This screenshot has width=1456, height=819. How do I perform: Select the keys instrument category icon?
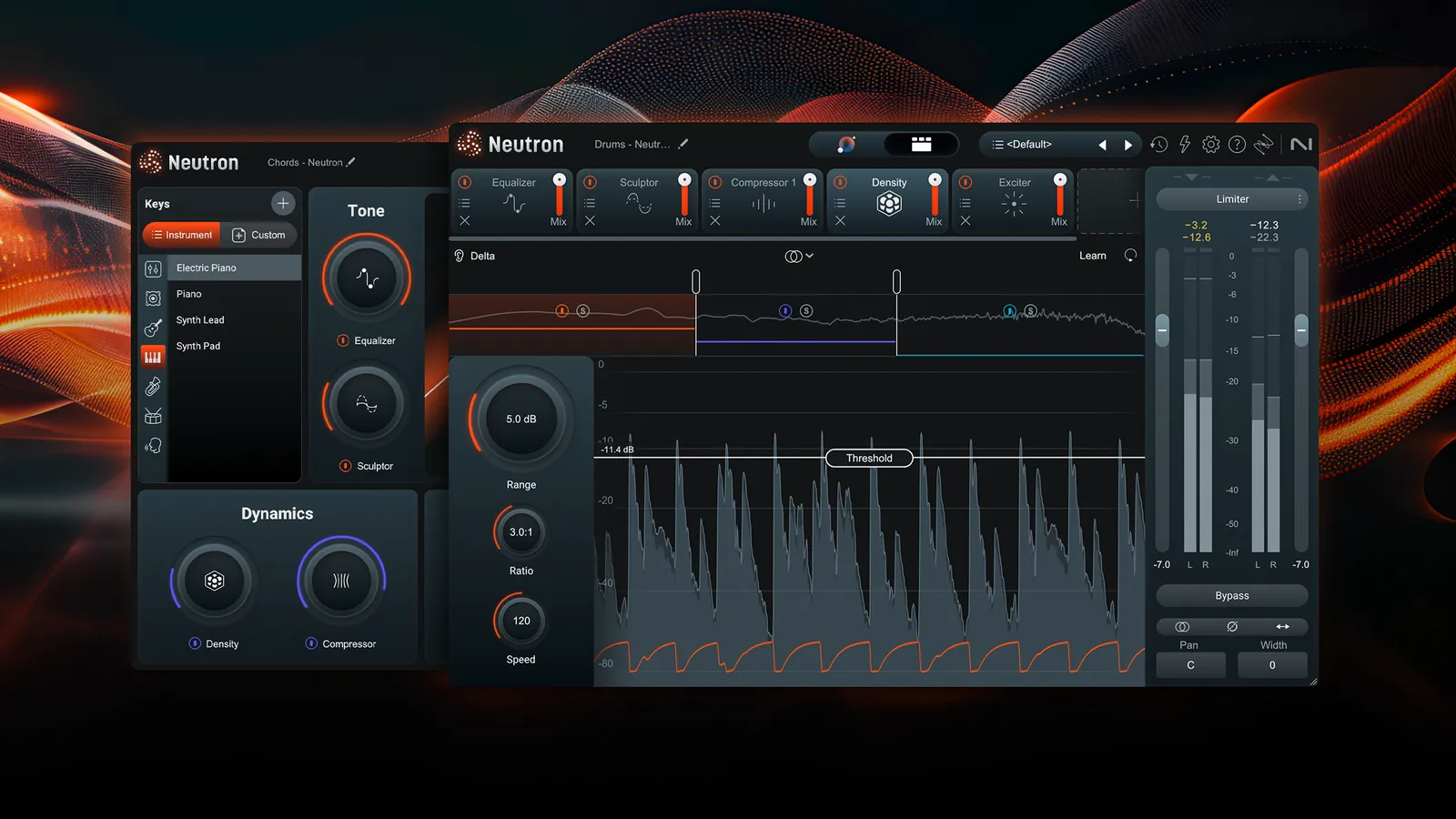point(153,357)
